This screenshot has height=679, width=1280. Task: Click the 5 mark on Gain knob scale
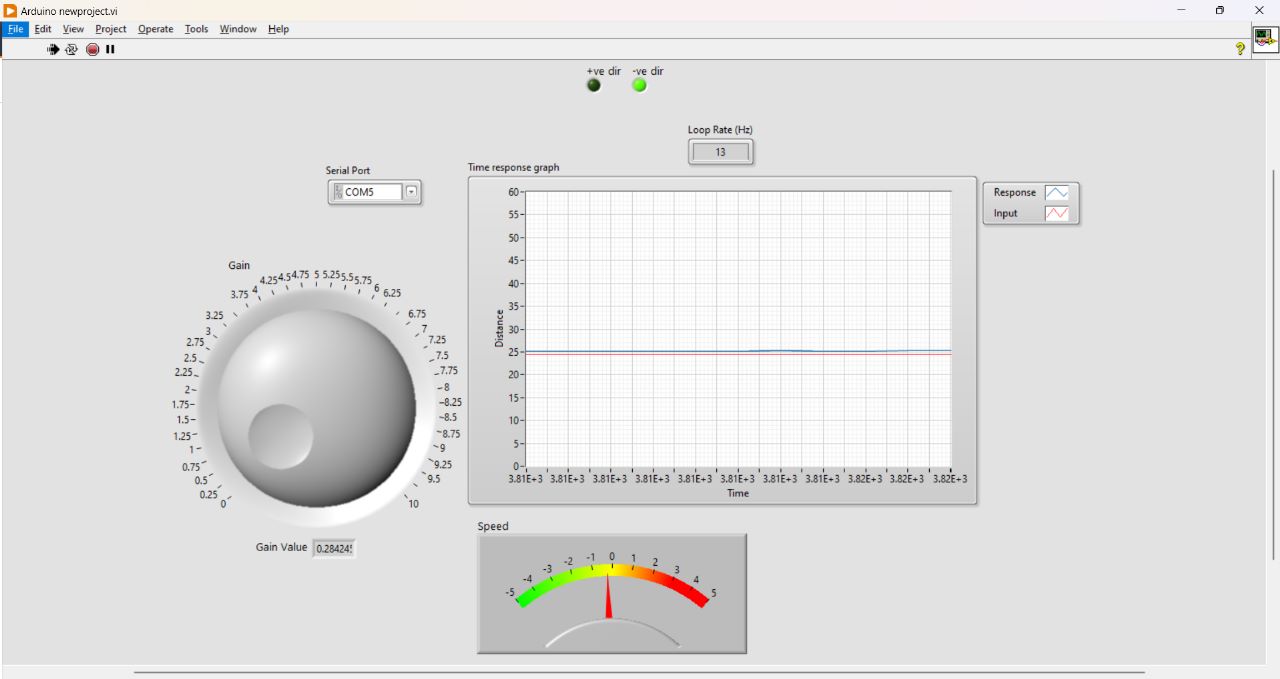click(317, 275)
